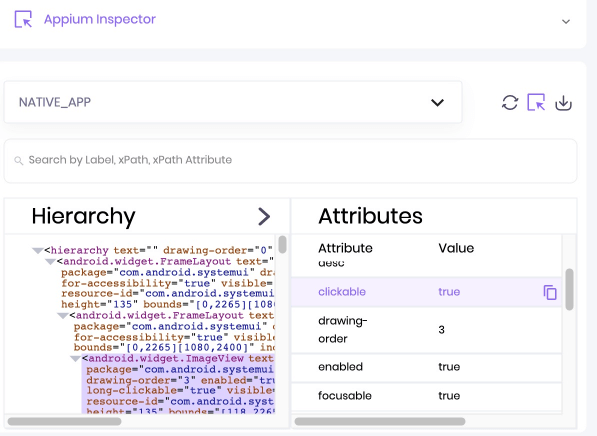Click the Hierarchy horizontal scrollbar thumb
The width and height of the screenshot is (597, 436).
(x=64, y=422)
